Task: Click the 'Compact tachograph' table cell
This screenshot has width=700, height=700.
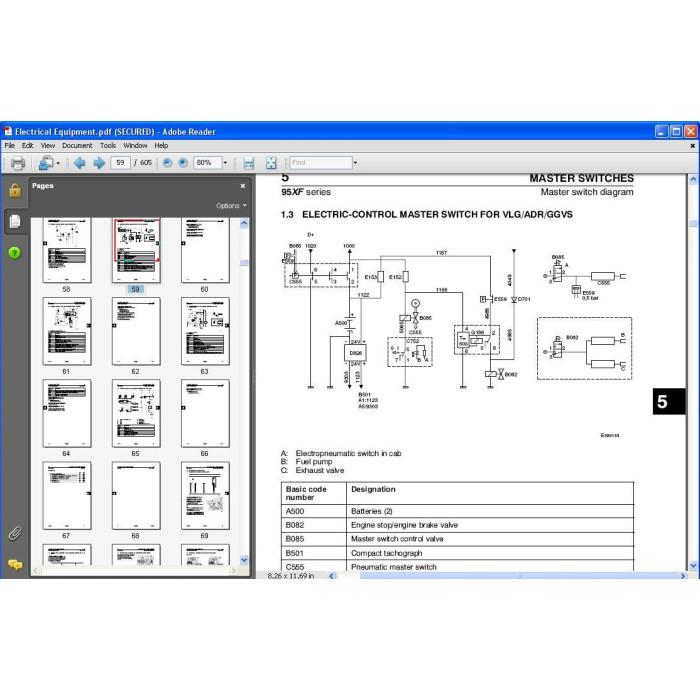Action: (x=490, y=553)
